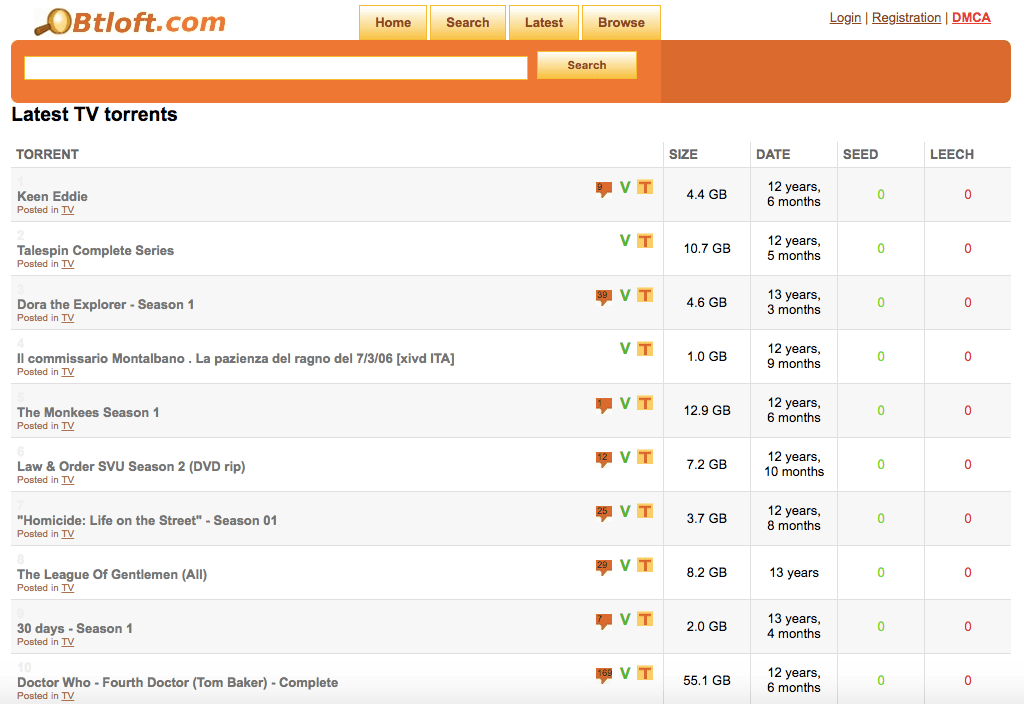Select the 55.1 GB size value

[x=707, y=680]
